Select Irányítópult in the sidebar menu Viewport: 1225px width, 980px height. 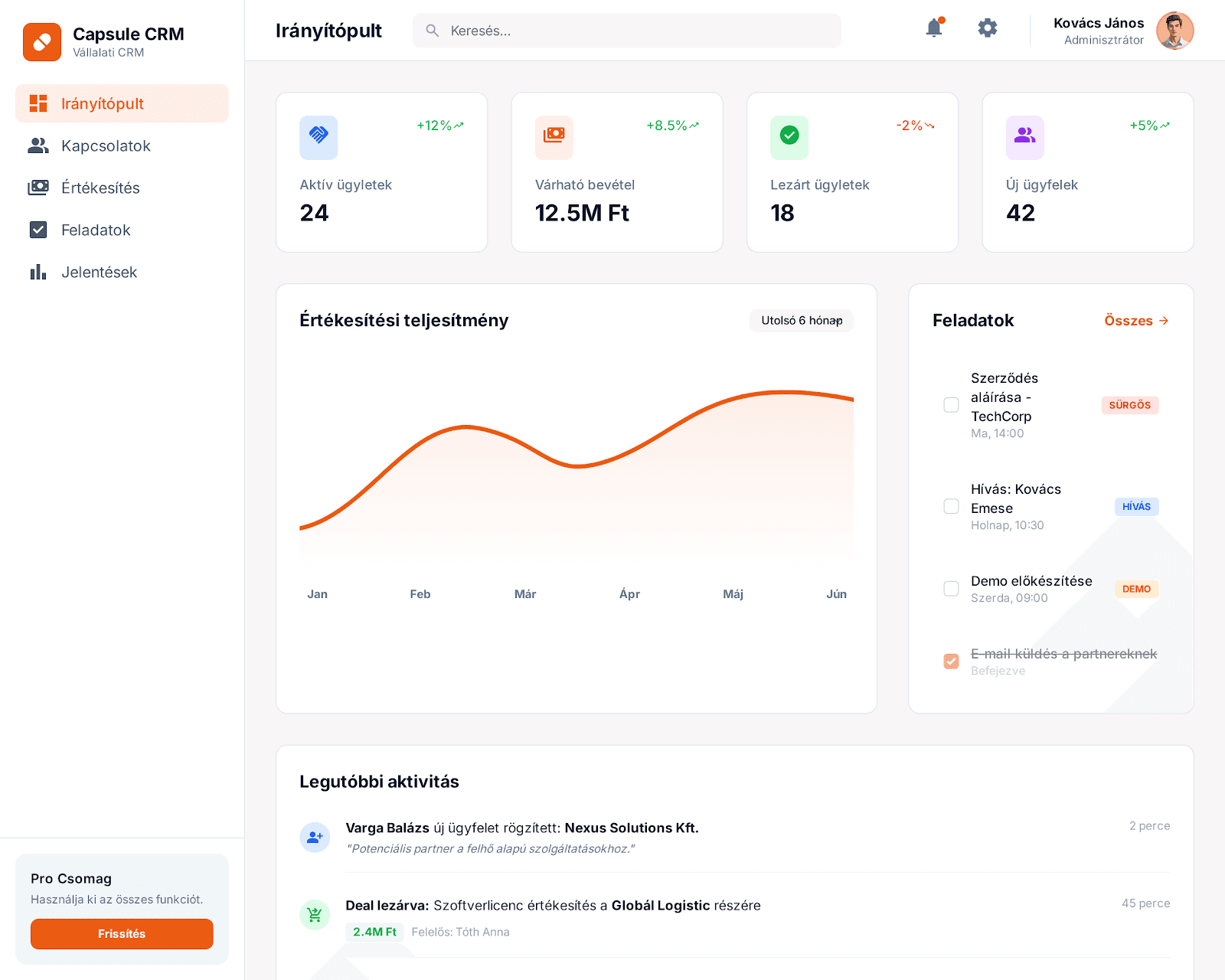point(122,103)
